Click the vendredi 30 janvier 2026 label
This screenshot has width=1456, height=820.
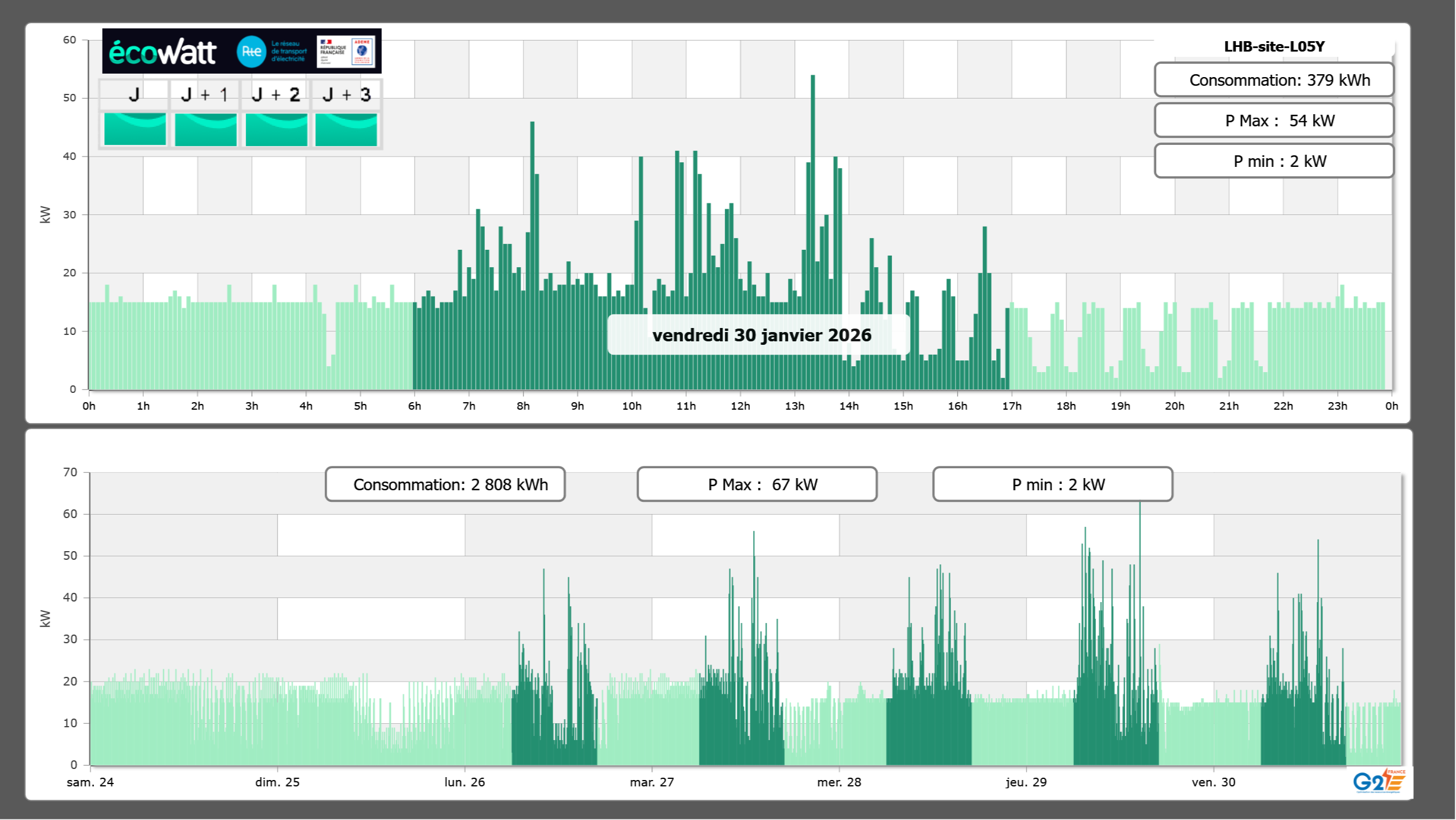(x=761, y=335)
